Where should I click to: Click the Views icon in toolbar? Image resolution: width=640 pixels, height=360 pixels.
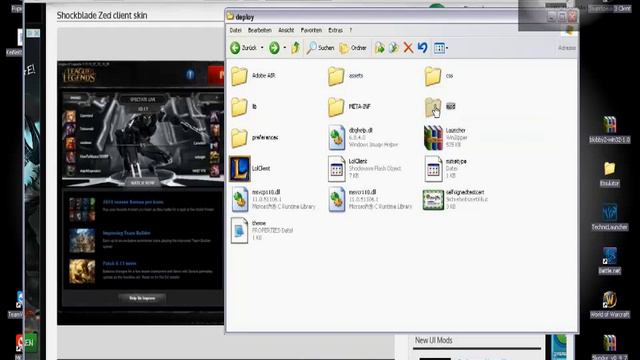coord(439,48)
